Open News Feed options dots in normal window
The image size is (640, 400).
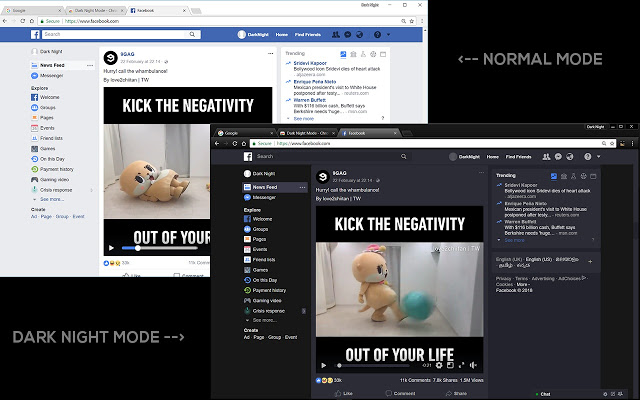pos(90,65)
